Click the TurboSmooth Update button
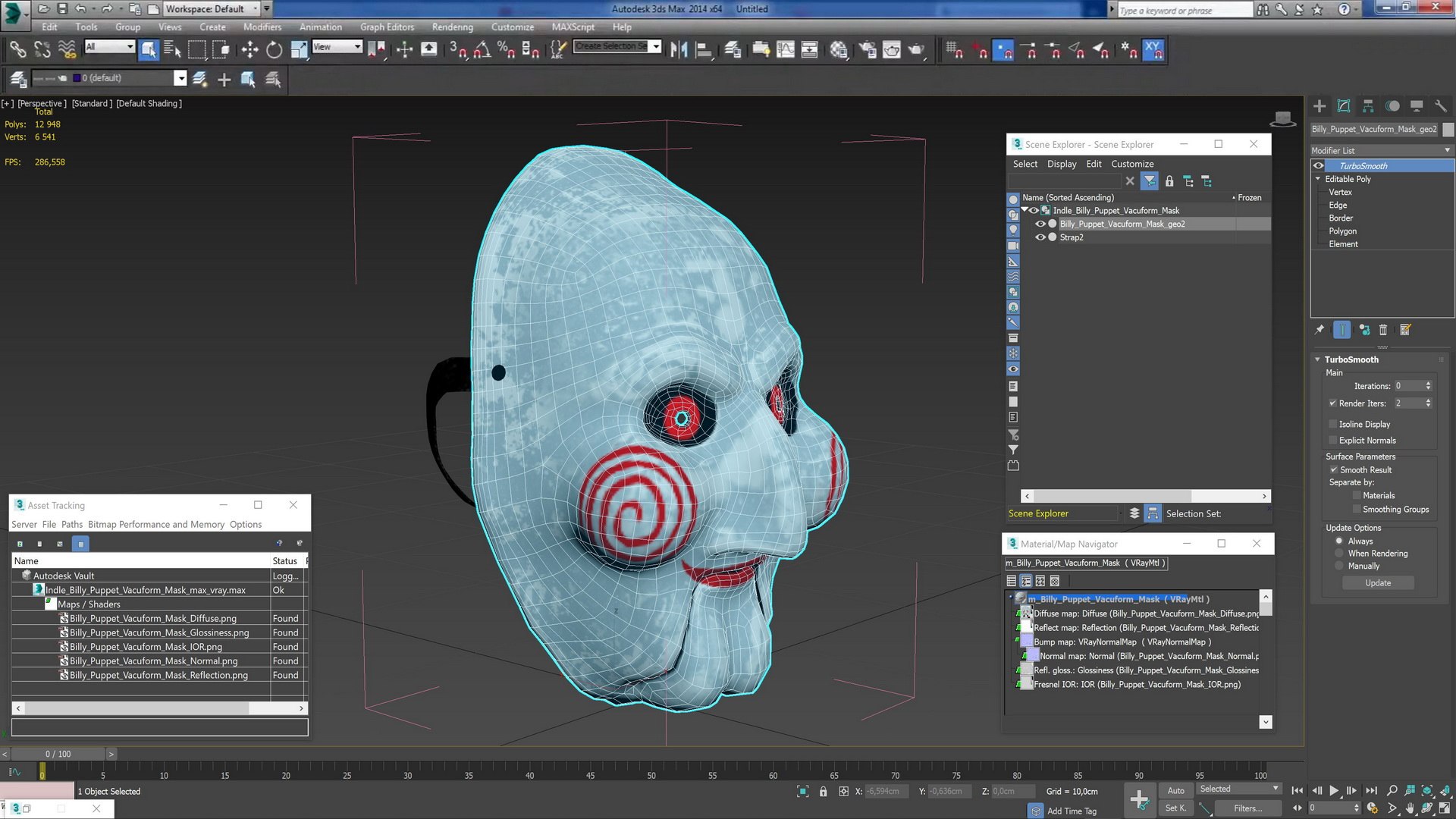 [1378, 583]
